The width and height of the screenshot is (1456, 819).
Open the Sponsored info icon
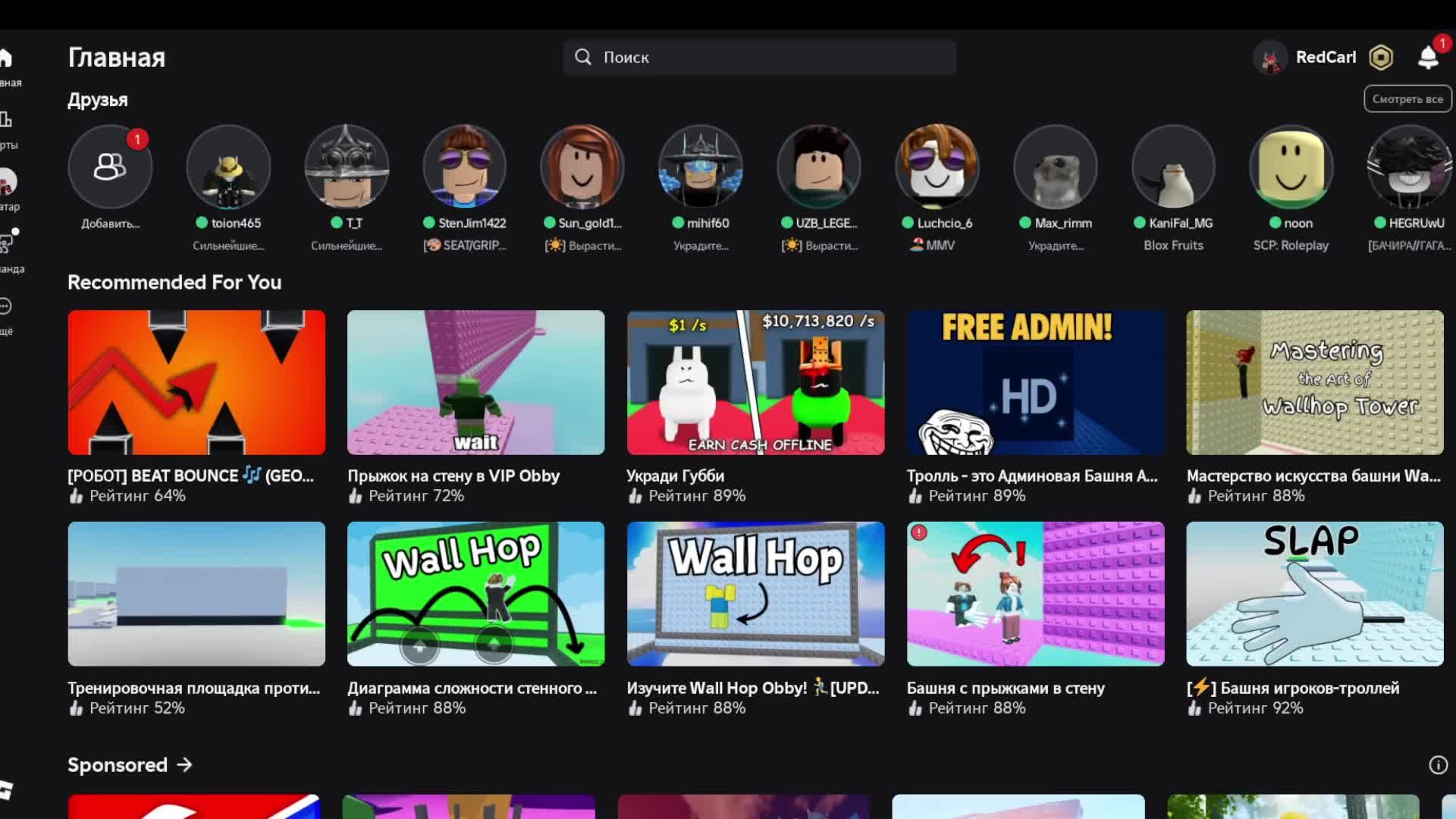click(1438, 765)
